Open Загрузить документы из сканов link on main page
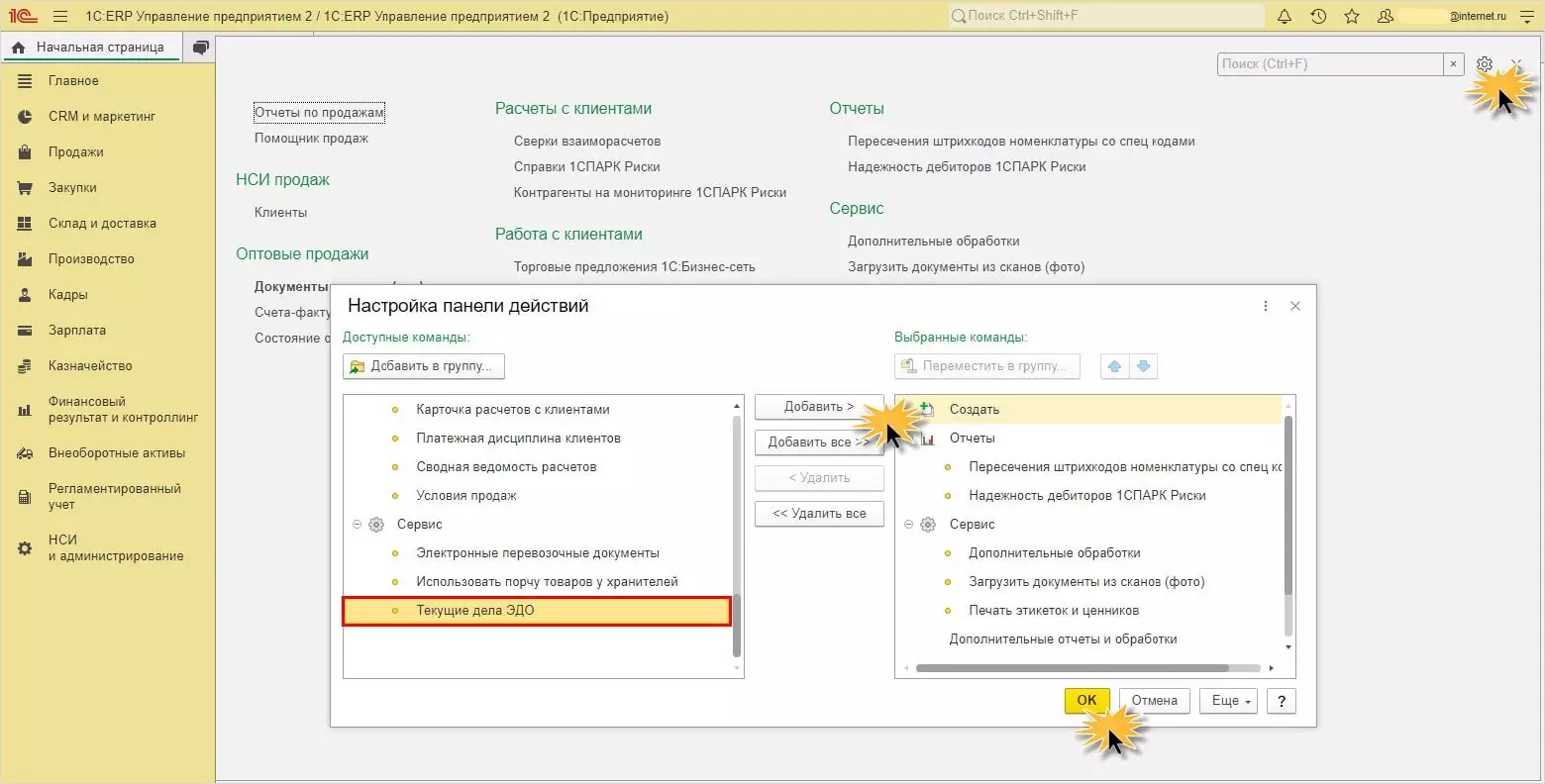Viewport: 1545px width, 784px height. (x=966, y=267)
